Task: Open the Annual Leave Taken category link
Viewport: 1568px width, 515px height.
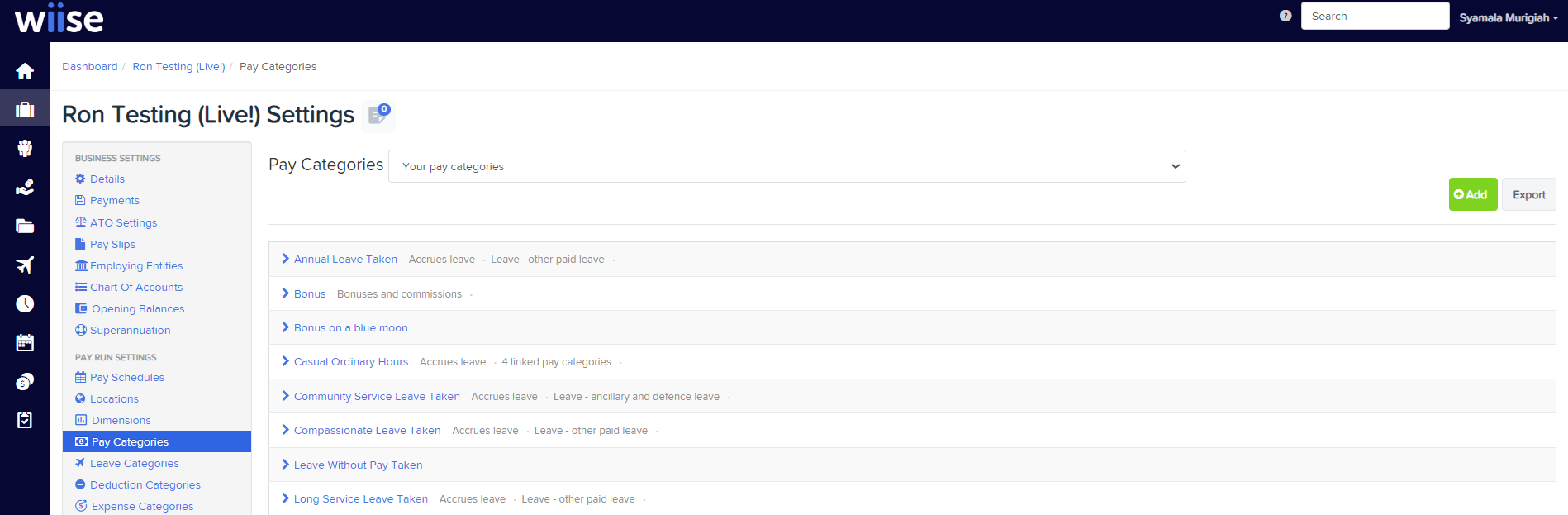Action: click(345, 259)
